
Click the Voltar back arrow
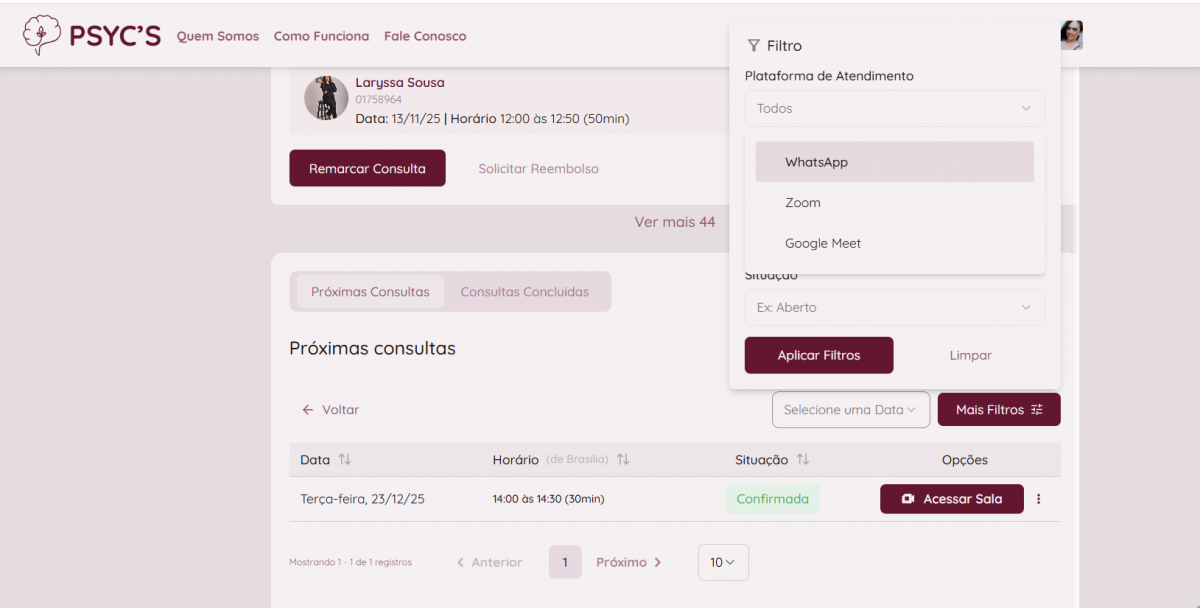(308, 410)
